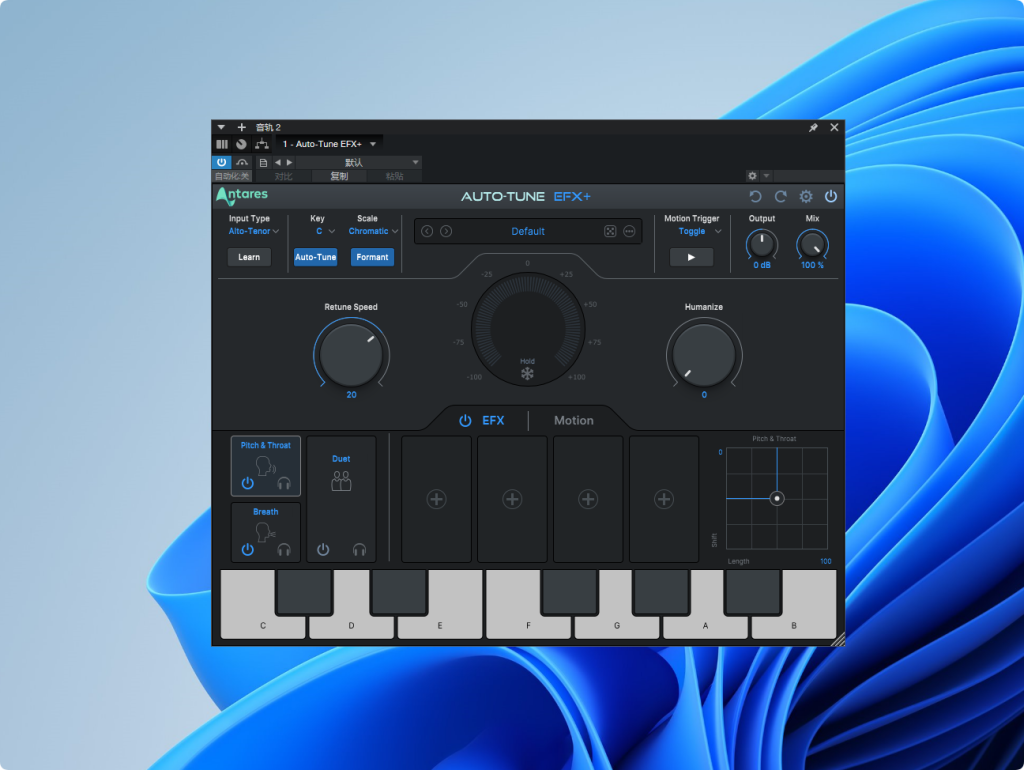Toggle the Formant button
Viewport: 1024px width, 770px height.
372,257
